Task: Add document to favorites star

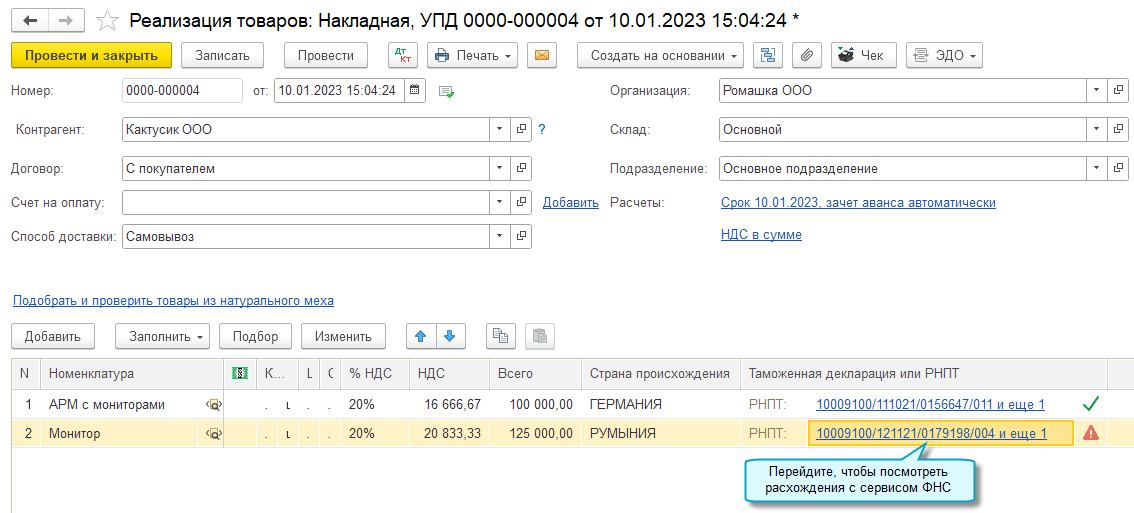Action: (107, 20)
